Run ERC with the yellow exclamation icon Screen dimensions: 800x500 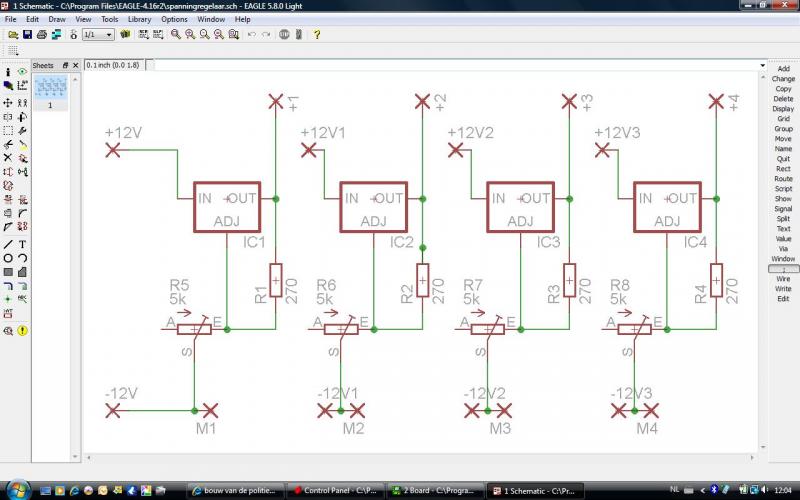(22, 331)
